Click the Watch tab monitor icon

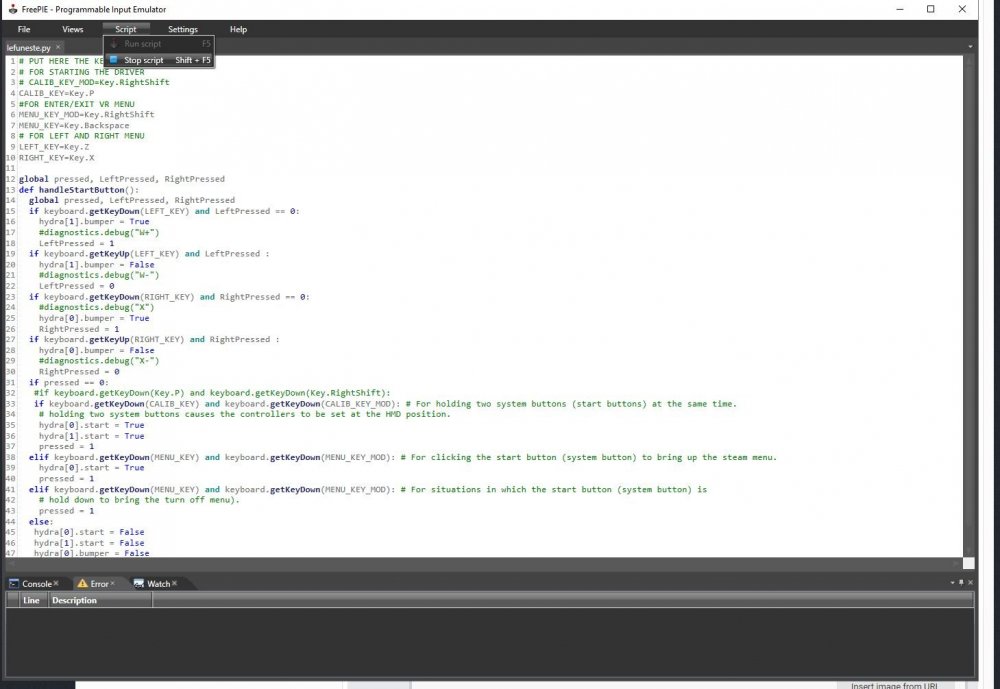(x=138, y=584)
